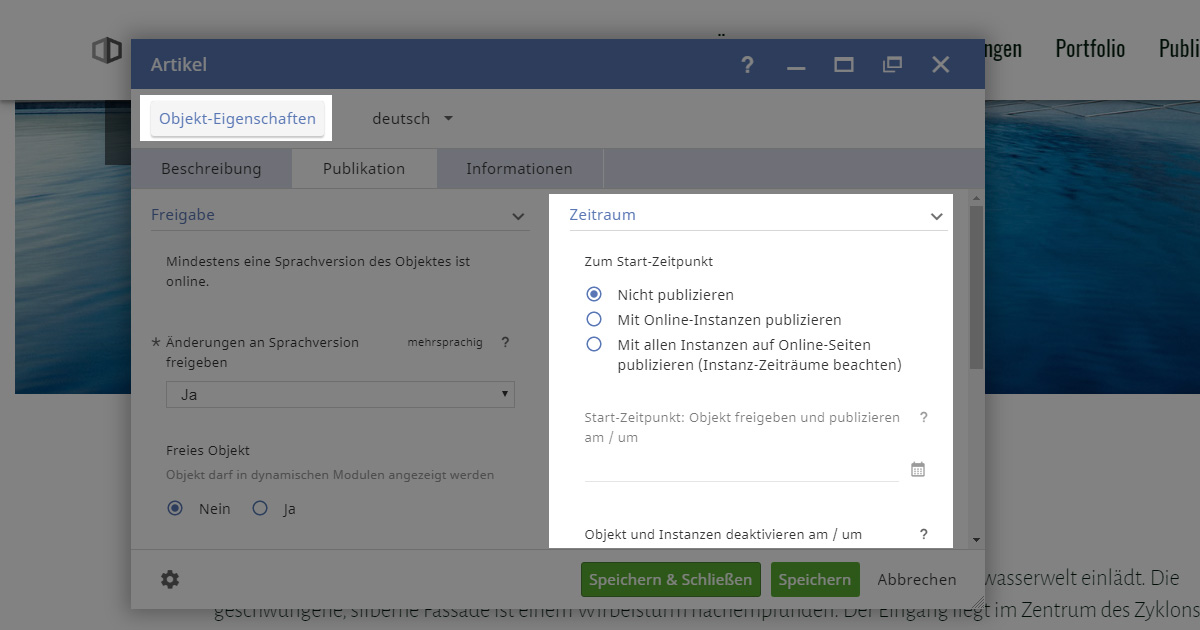Click help icon beside 'mehrsprachig' label
The height and width of the screenshot is (630, 1200).
505,342
